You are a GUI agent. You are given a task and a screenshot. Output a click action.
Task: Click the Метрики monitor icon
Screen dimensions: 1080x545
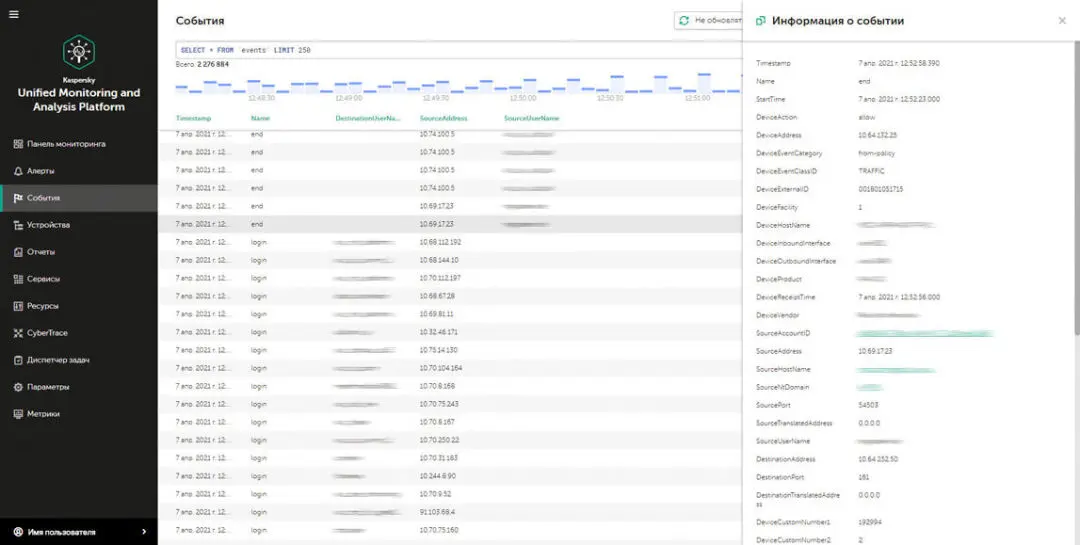click(19, 414)
